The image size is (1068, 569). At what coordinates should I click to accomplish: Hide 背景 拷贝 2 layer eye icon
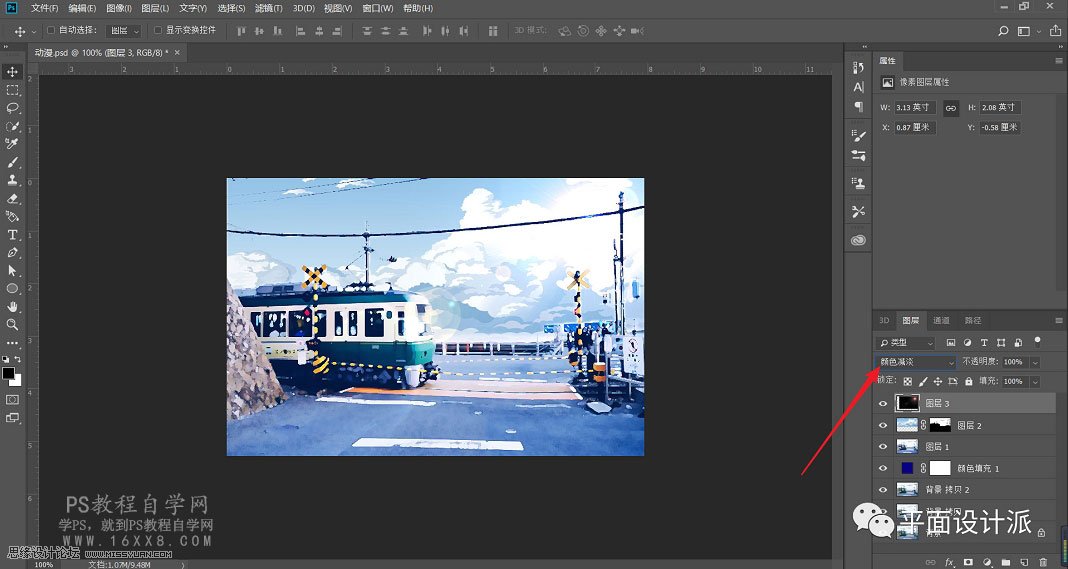coord(883,490)
